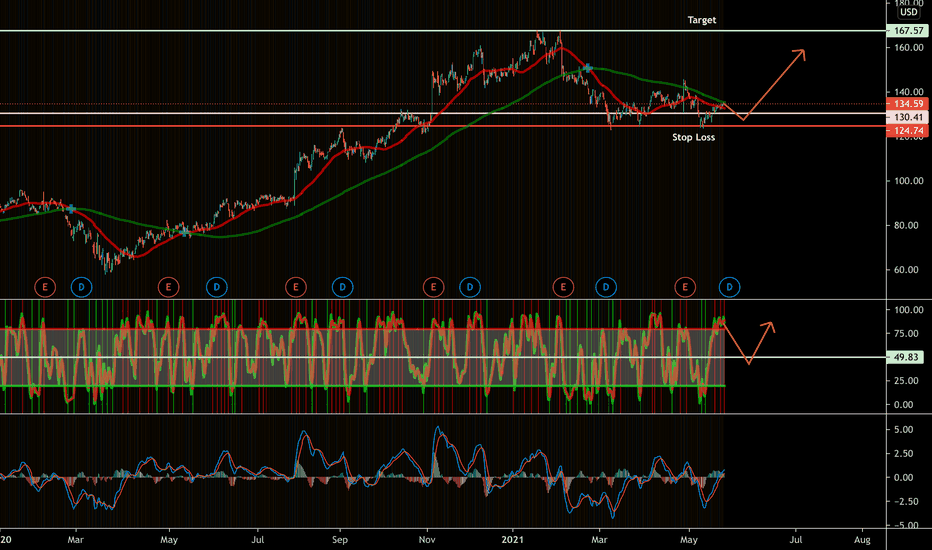Click the Aug label on time axis
This screenshot has width=932, height=550.
pos(862,540)
